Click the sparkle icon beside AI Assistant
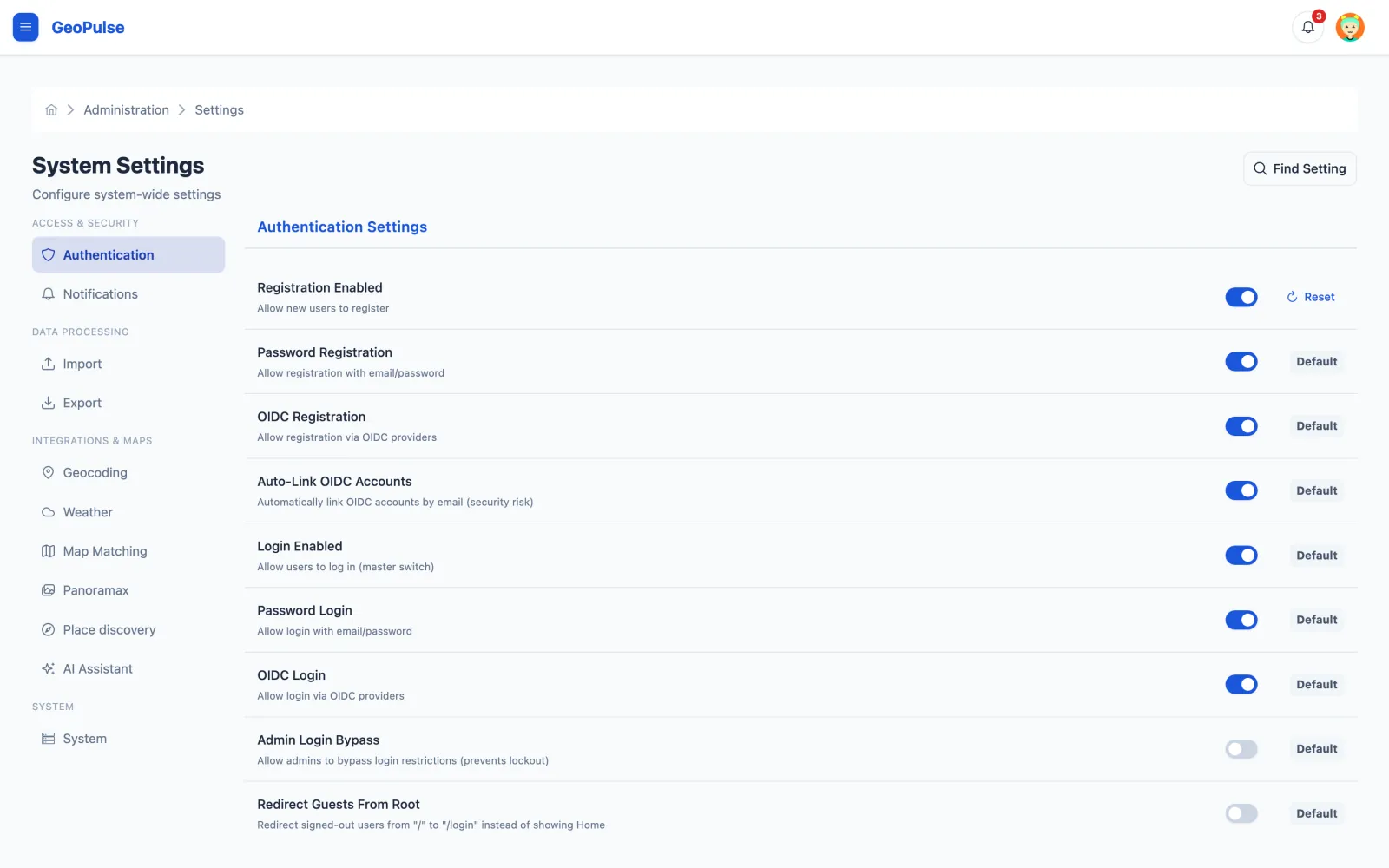 (49, 669)
